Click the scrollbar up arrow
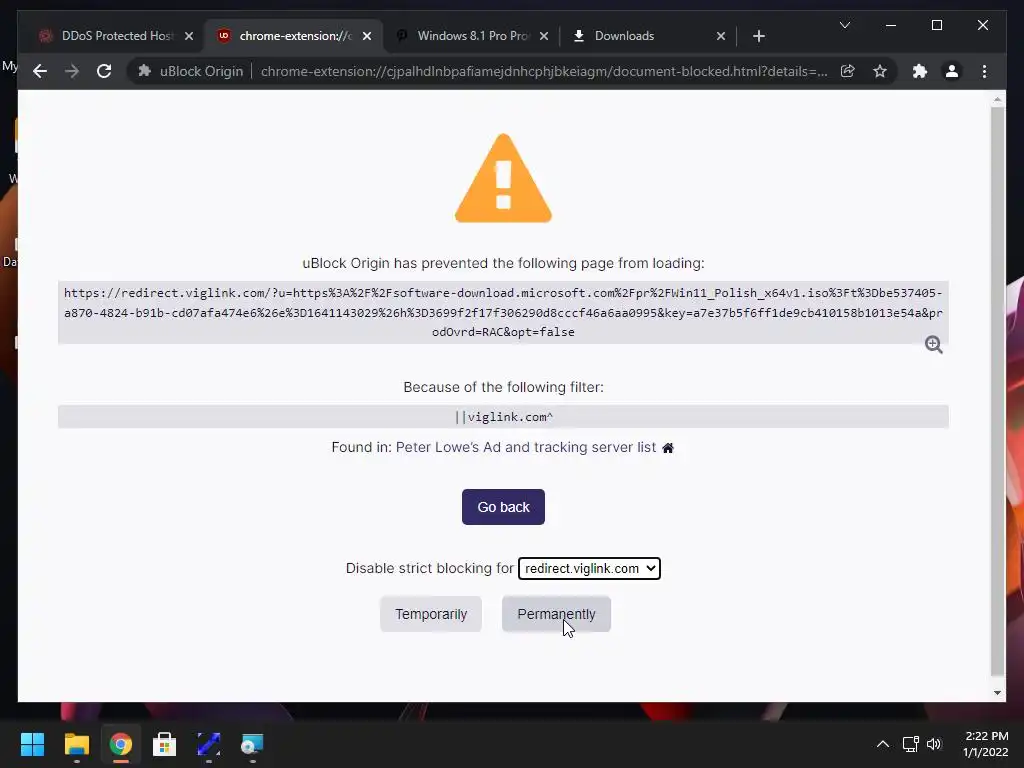The width and height of the screenshot is (1024, 768). (x=997, y=100)
